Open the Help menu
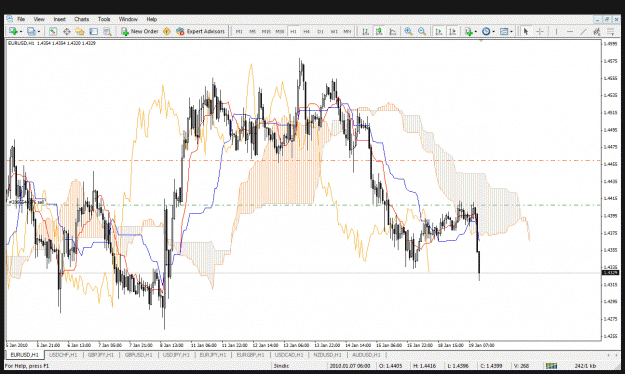 click(151, 19)
